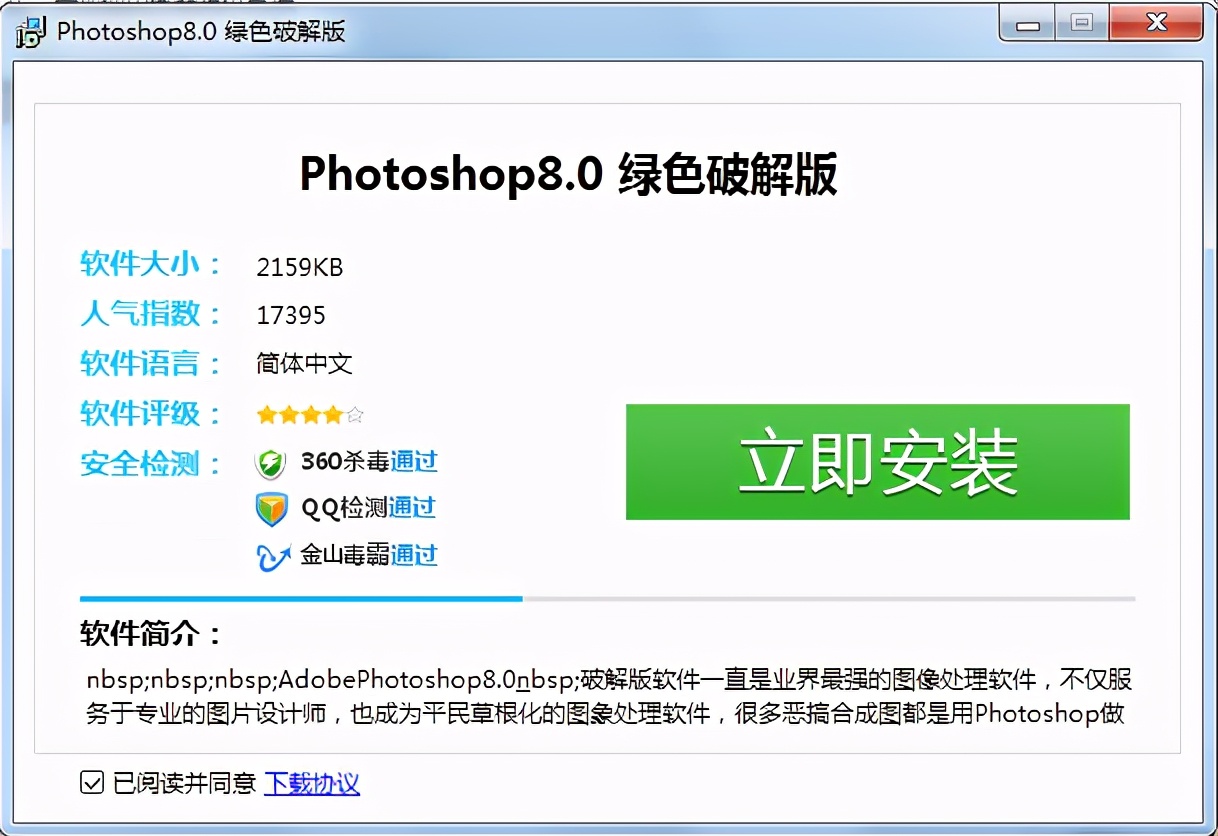Image resolution: width=1218 pixels, height=836 pixels.
Task: Minimize the installer window
Action: [x=1029, y=23]
